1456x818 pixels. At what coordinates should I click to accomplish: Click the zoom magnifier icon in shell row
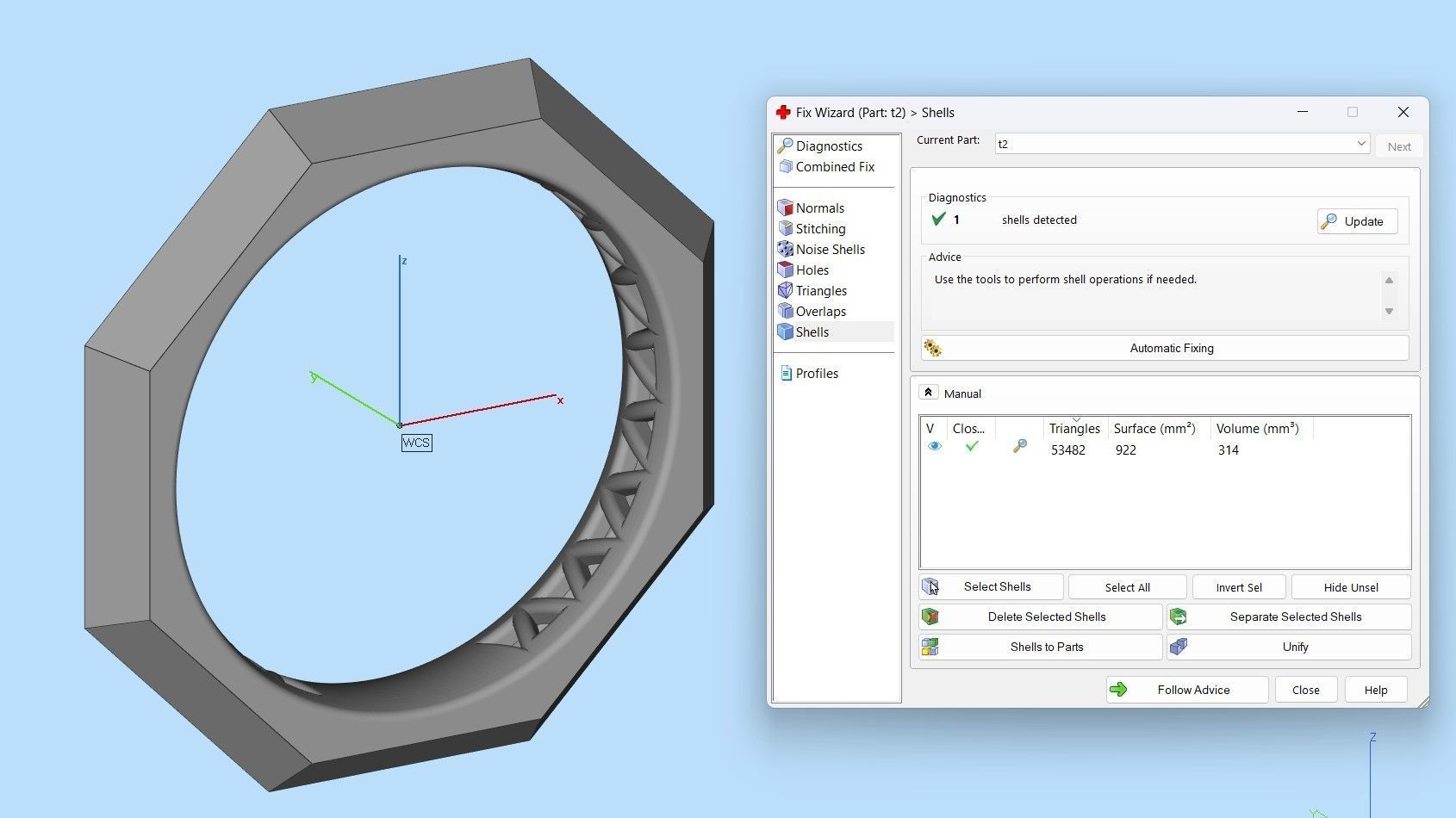click(x=1019, y=446)
